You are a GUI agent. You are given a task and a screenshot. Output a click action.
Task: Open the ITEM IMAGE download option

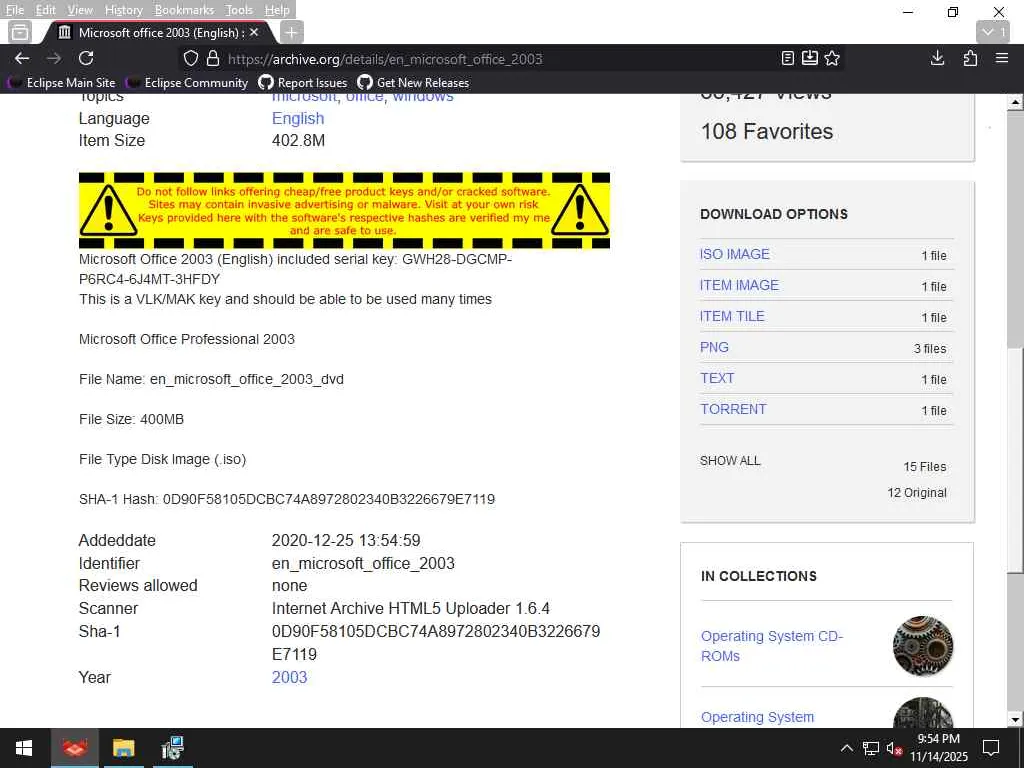click(x=739, y=285)
